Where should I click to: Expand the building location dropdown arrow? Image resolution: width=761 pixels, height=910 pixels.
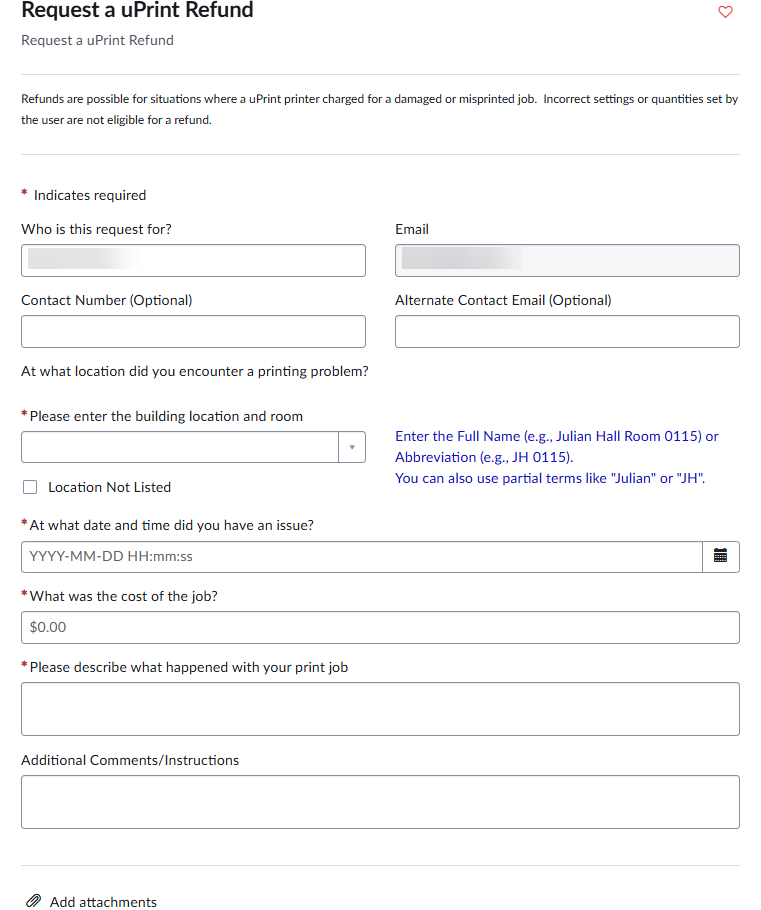pyautogui.click(x=352, y=447)
